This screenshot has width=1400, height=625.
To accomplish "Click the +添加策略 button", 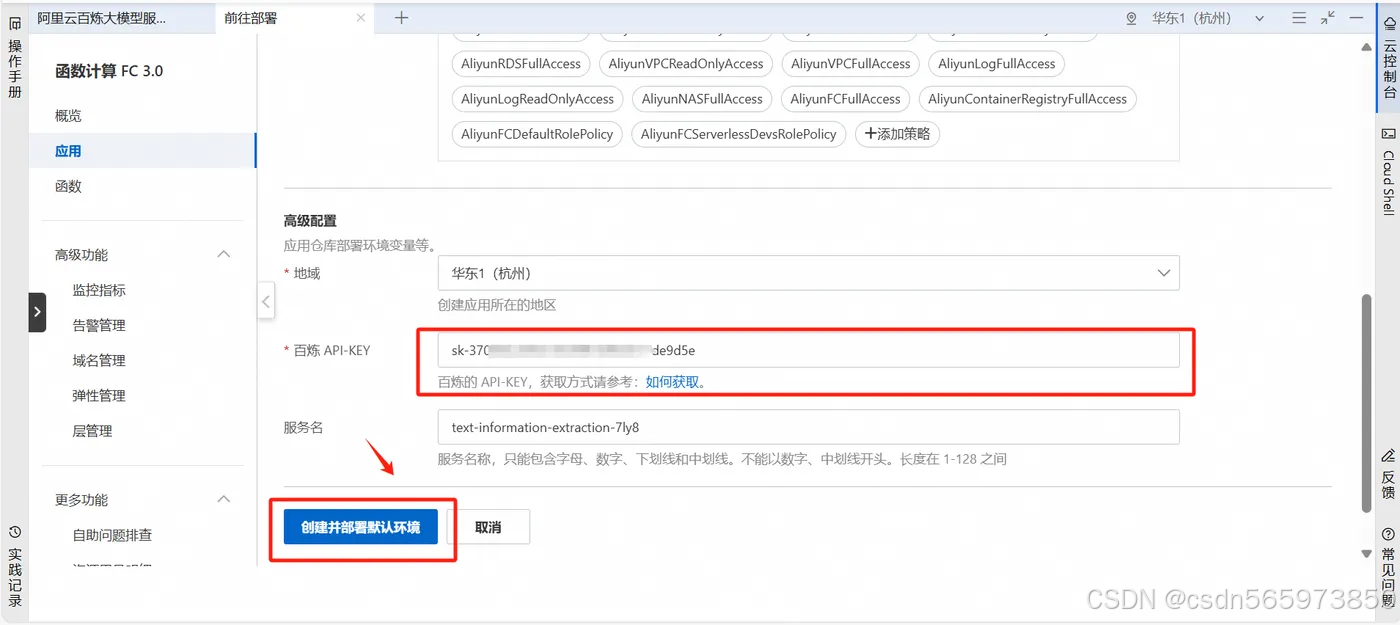I will [x=897, y=134].
